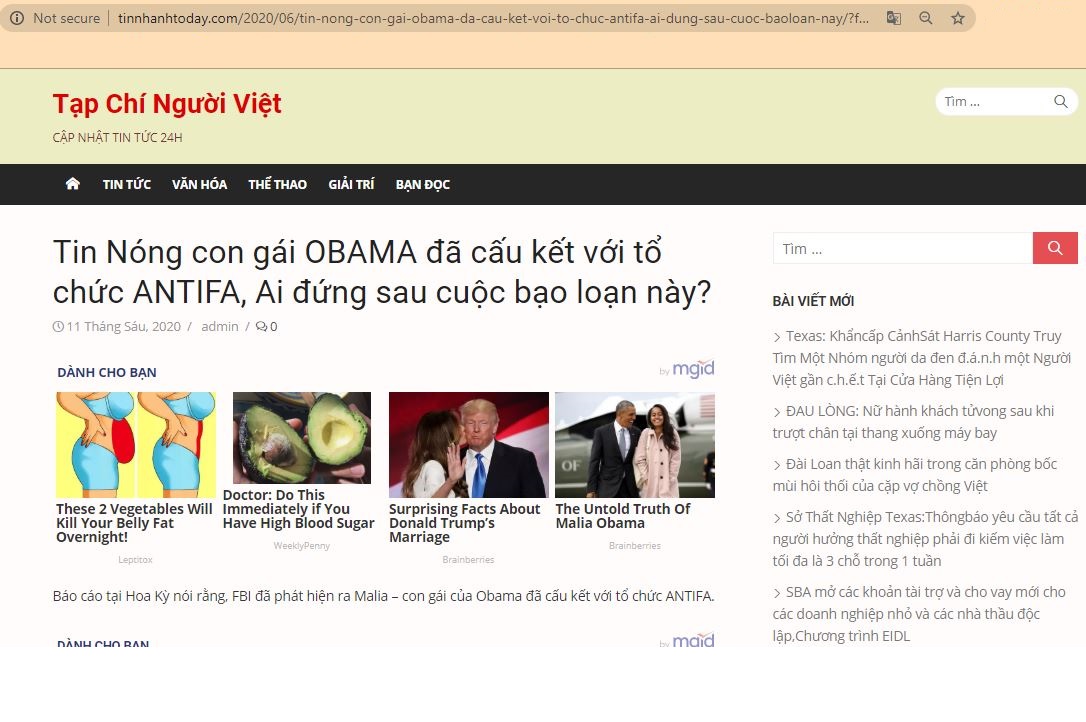Click the Tạp Chí Người Việt site title

(167, 104)
